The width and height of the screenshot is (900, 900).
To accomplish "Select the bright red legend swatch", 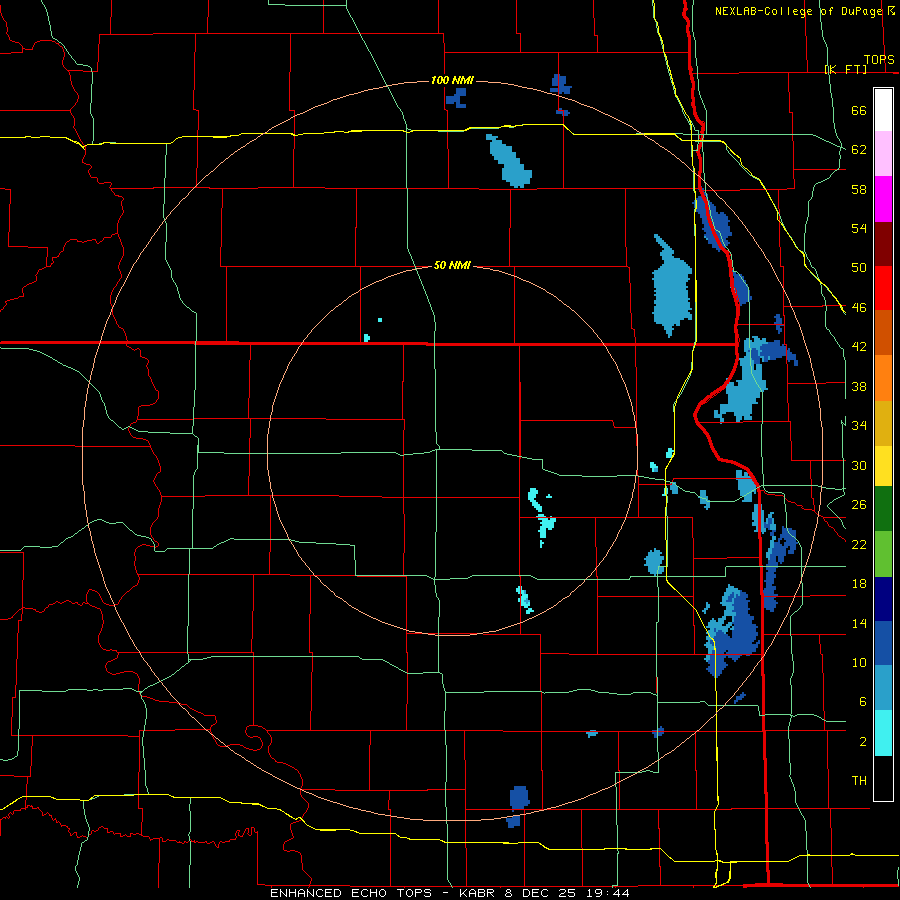I will [x=883, y=288].
